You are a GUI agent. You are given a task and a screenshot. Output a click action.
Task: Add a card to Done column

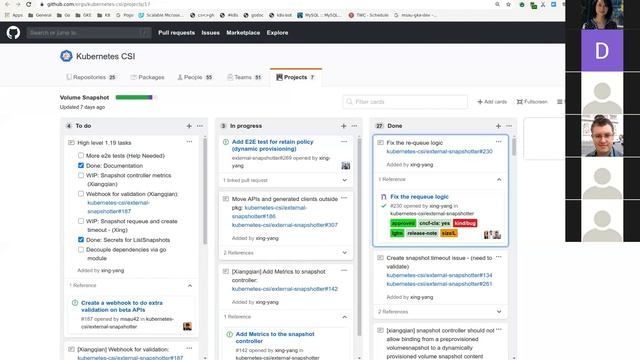(x=498, y=126)
